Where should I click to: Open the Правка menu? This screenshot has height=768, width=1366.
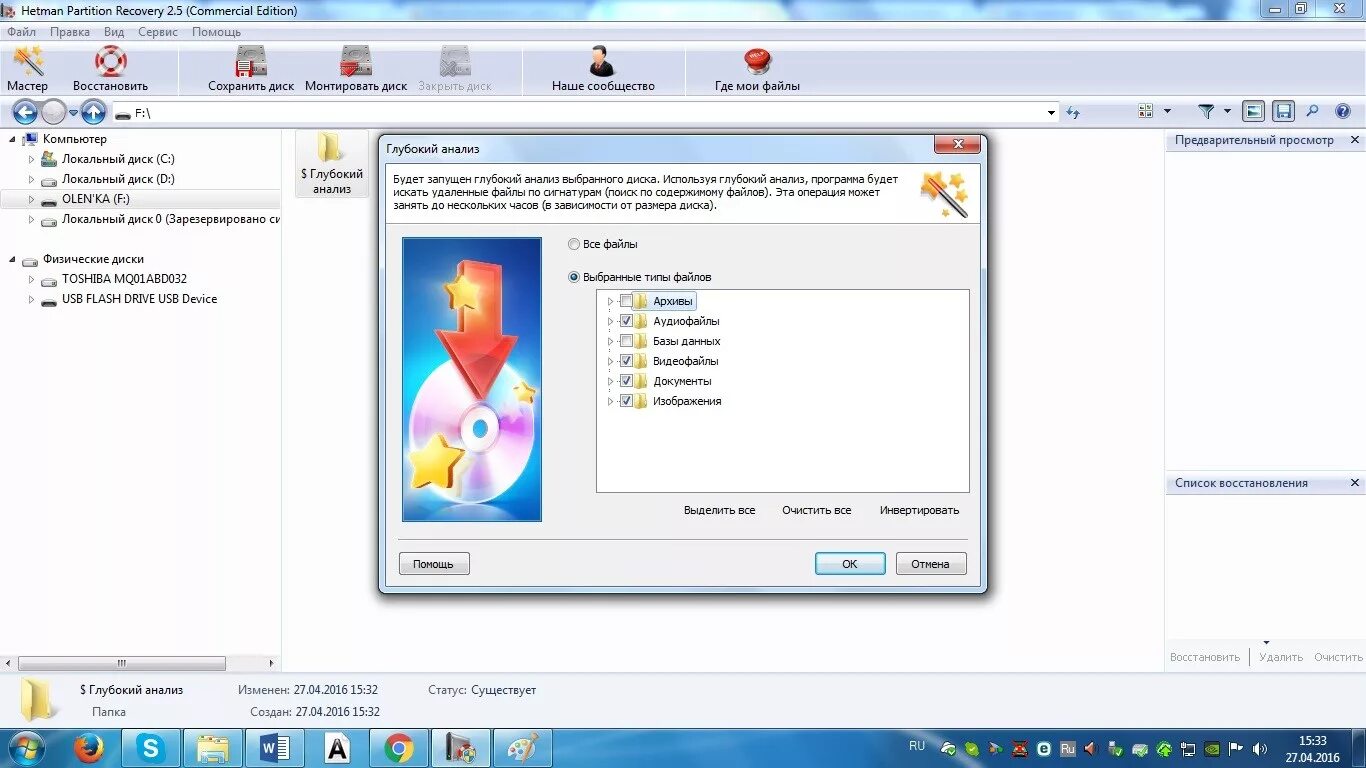coord(70,32)
